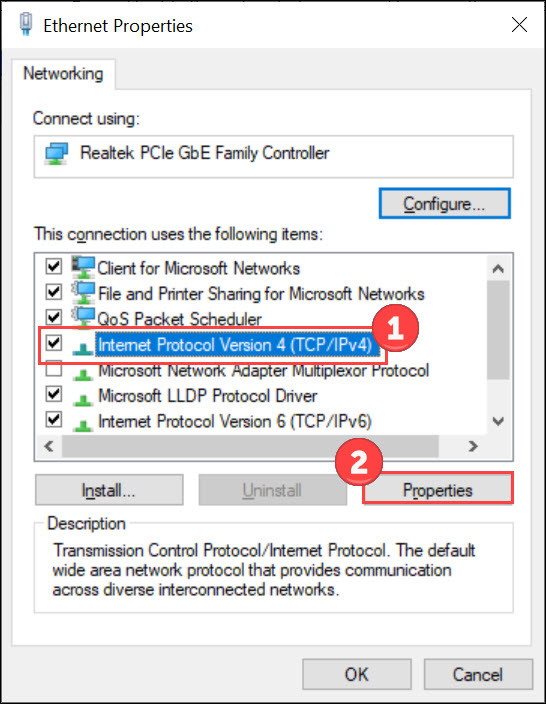Click the Install... button
Viewport: 546px width, 704px height.
(x=109, y=490)
